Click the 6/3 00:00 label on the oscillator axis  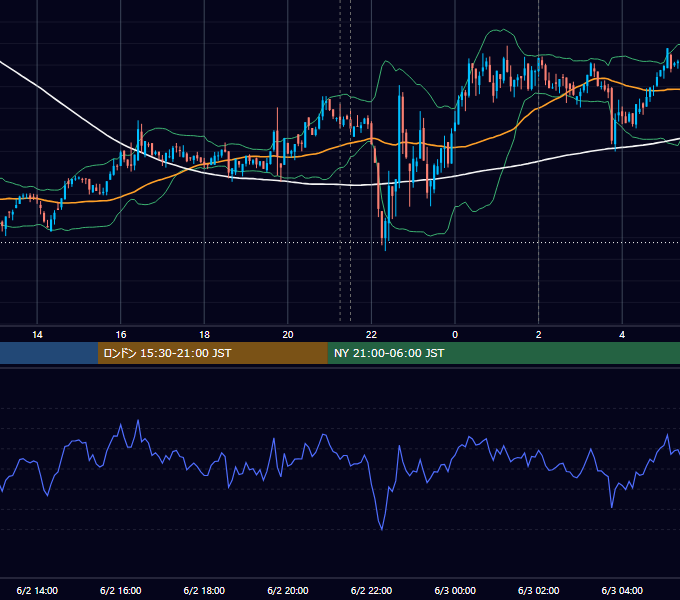coord(455,591)
